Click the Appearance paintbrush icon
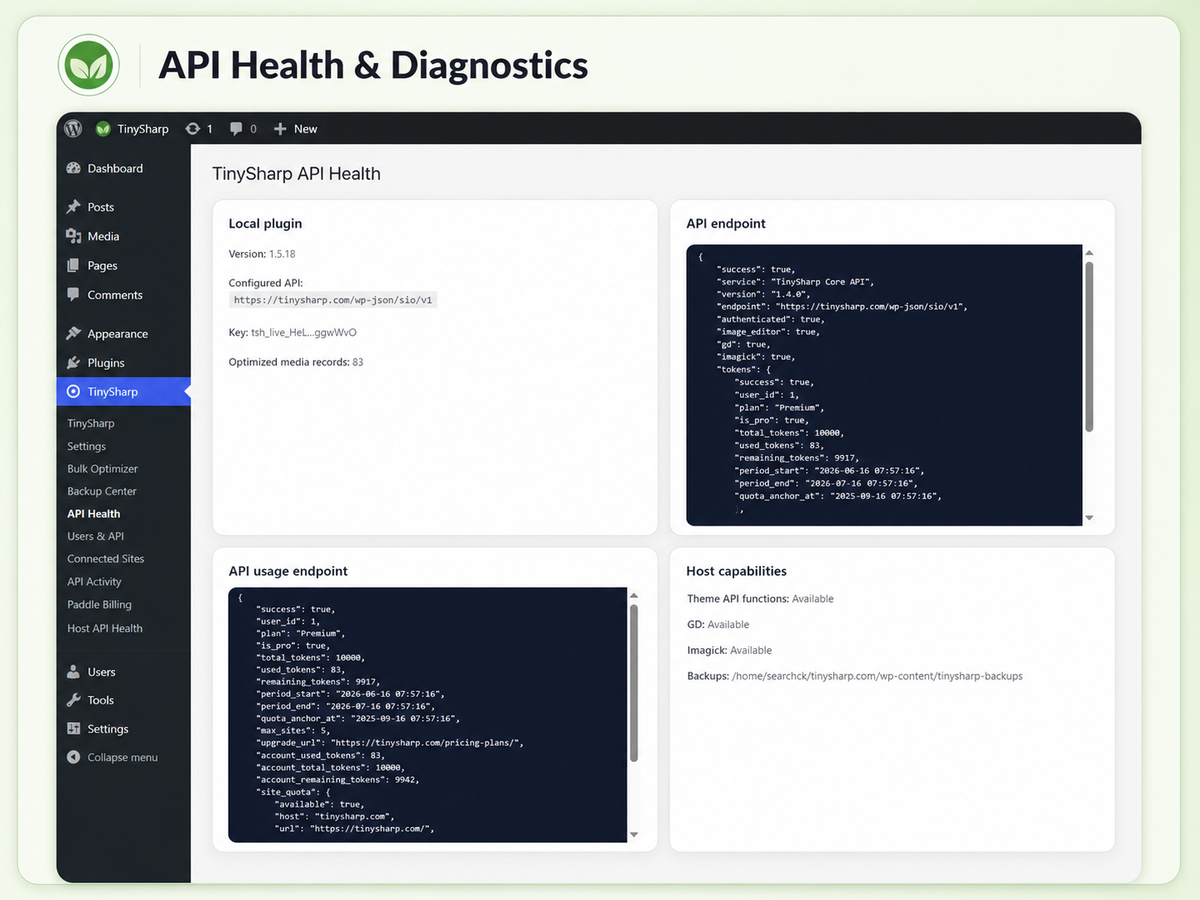1200x900 pixels. [x=73, y=333]
